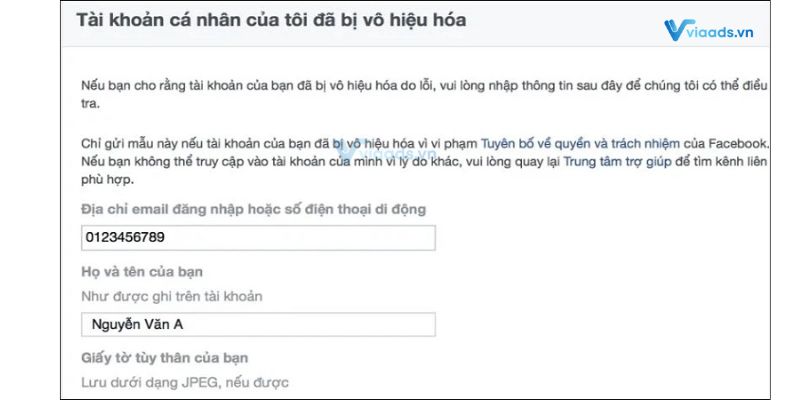Click the text "phù hợp." ending the paragraph
The height and width of the screenshot is (400, 800).
coord(105,180)
